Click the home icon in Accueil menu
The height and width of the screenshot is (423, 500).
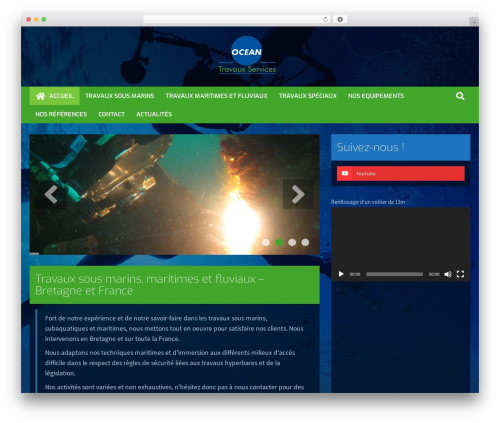pos(40,96)
